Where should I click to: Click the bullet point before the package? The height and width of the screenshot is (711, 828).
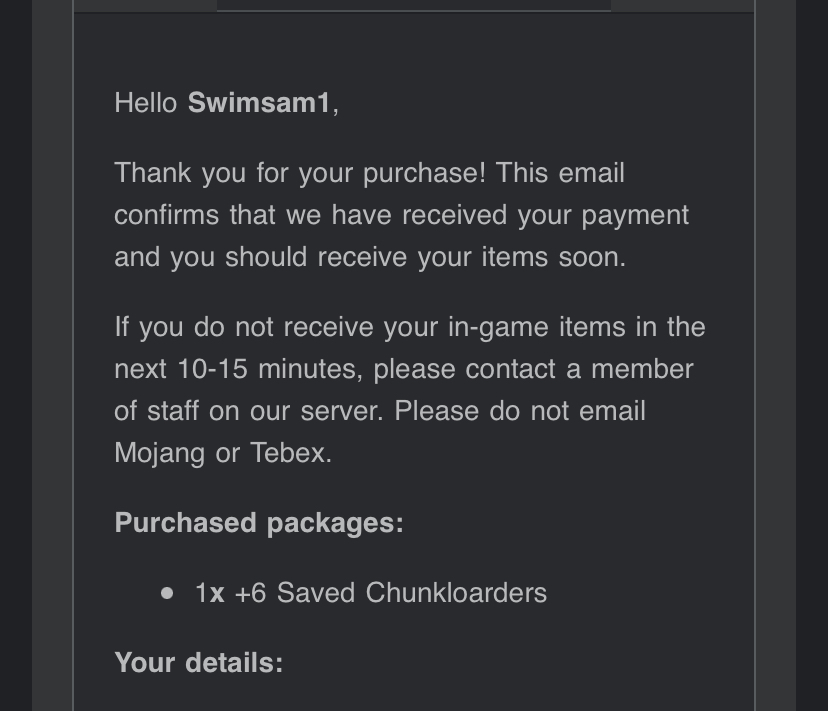(166, 593)
